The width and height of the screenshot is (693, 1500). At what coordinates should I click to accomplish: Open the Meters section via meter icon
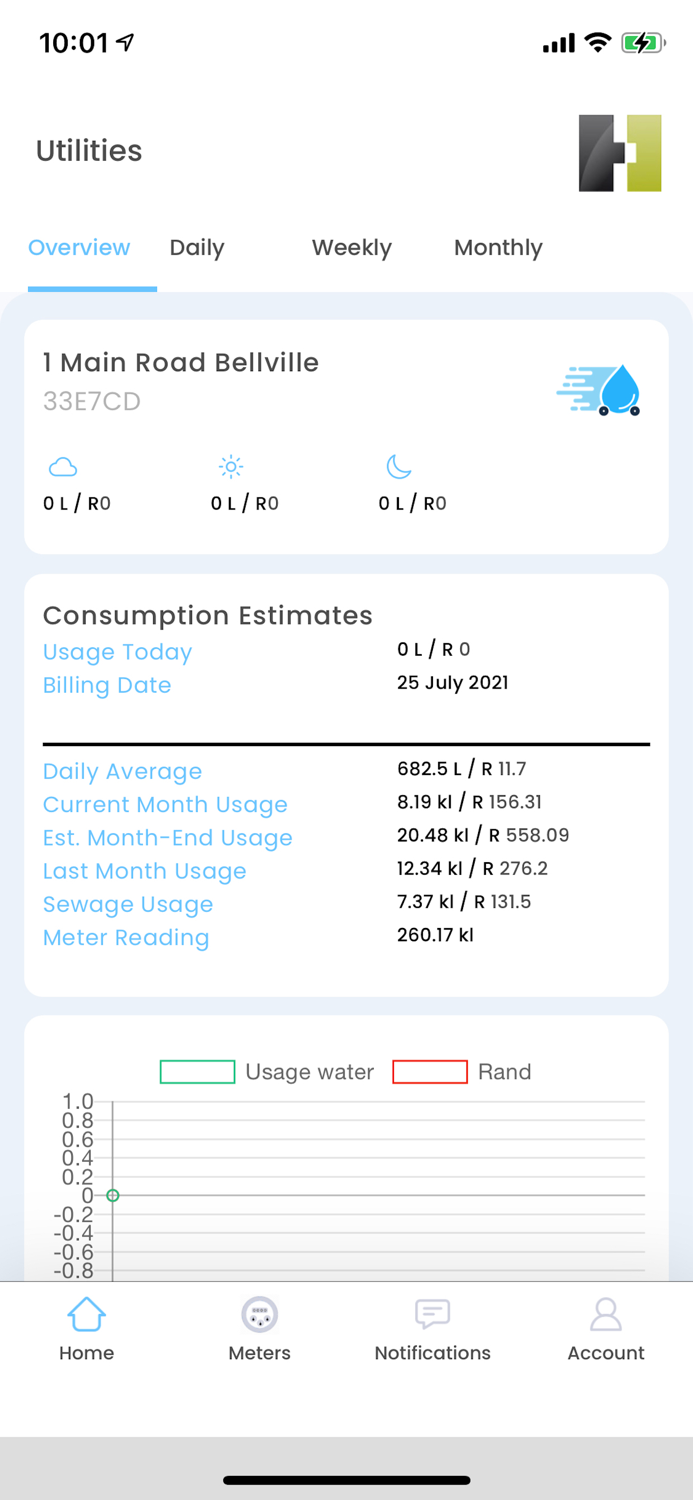[x=259, y=1315]
